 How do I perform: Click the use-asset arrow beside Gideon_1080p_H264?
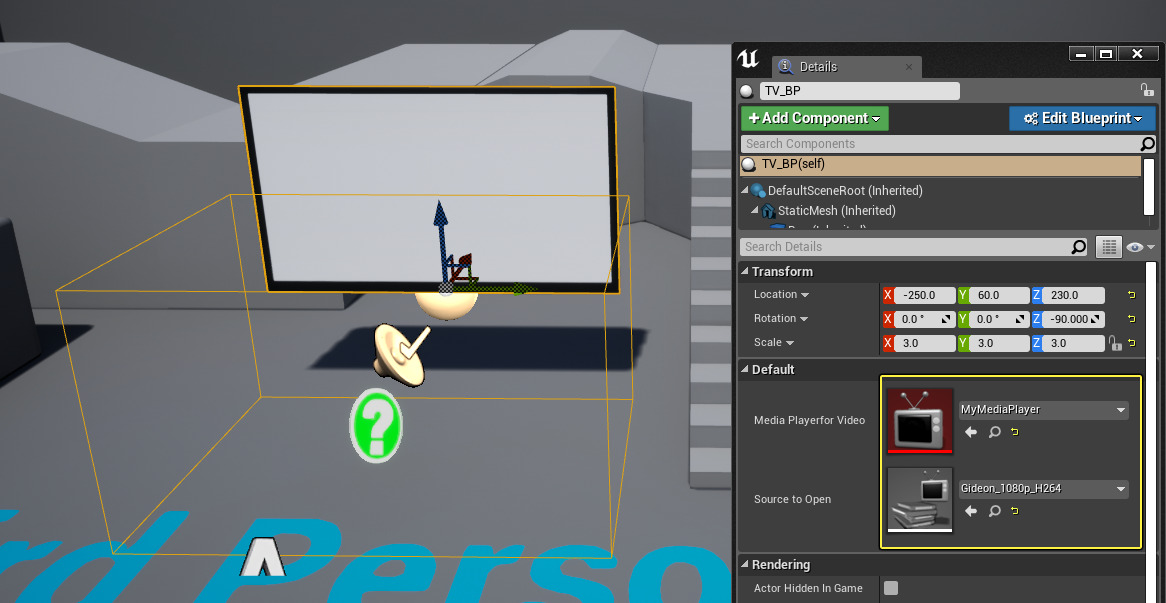pos(968,511)
